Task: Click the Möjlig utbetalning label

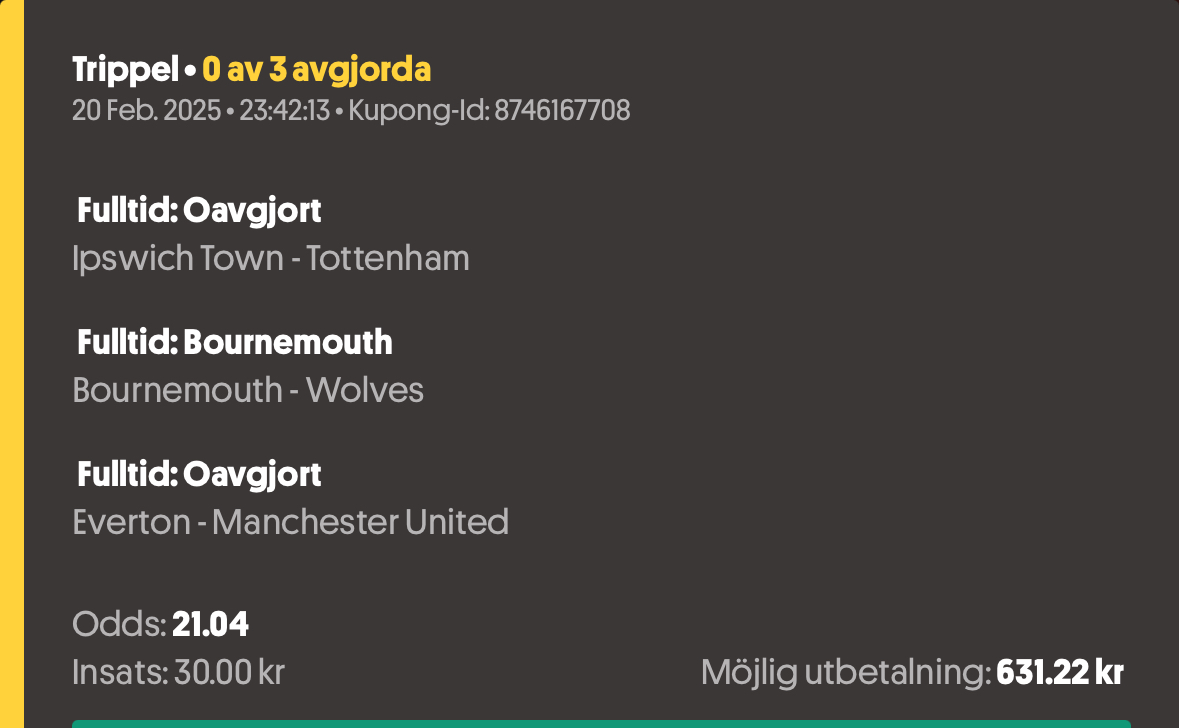Action: click(x=846, y=672)
